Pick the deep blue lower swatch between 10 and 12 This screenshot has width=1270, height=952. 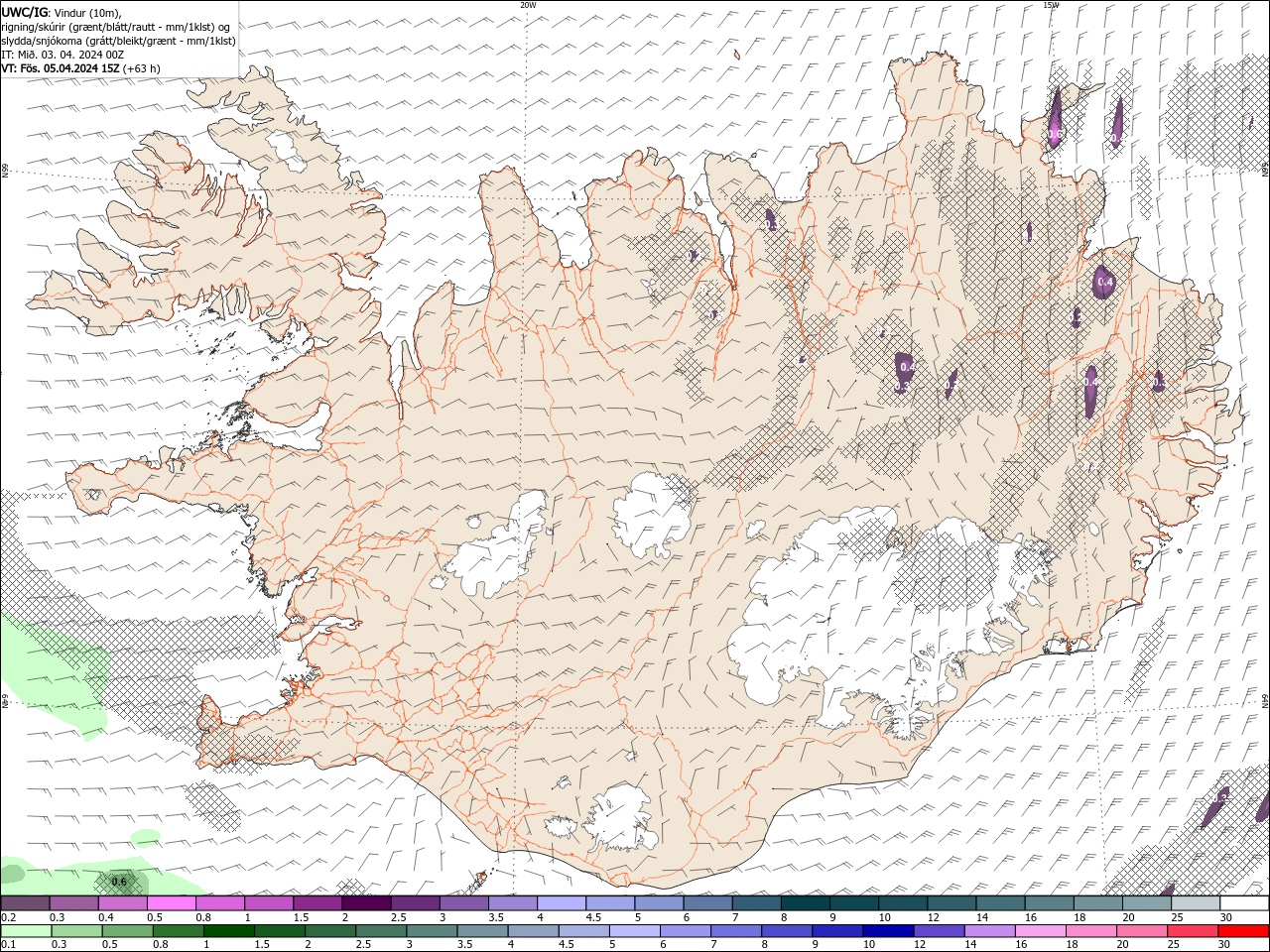tap(888, 931)
